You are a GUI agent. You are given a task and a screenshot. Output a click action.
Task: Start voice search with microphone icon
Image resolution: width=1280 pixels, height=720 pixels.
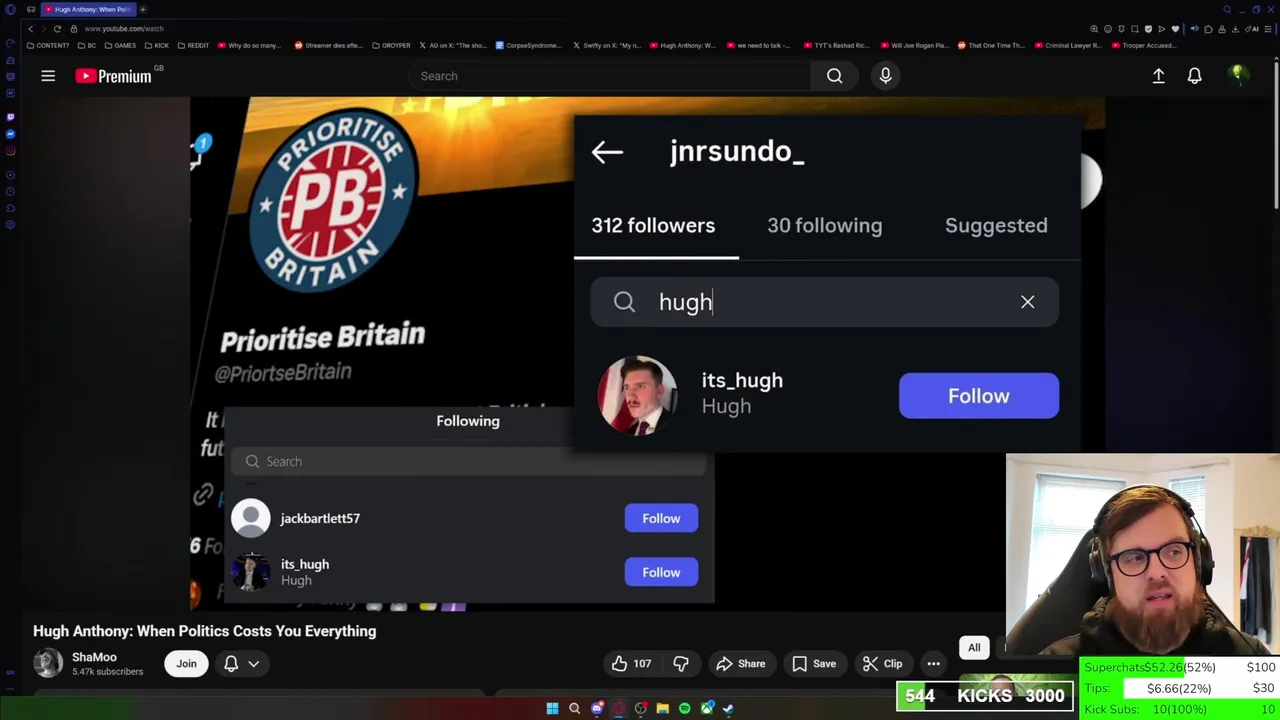tap(885, 76)
